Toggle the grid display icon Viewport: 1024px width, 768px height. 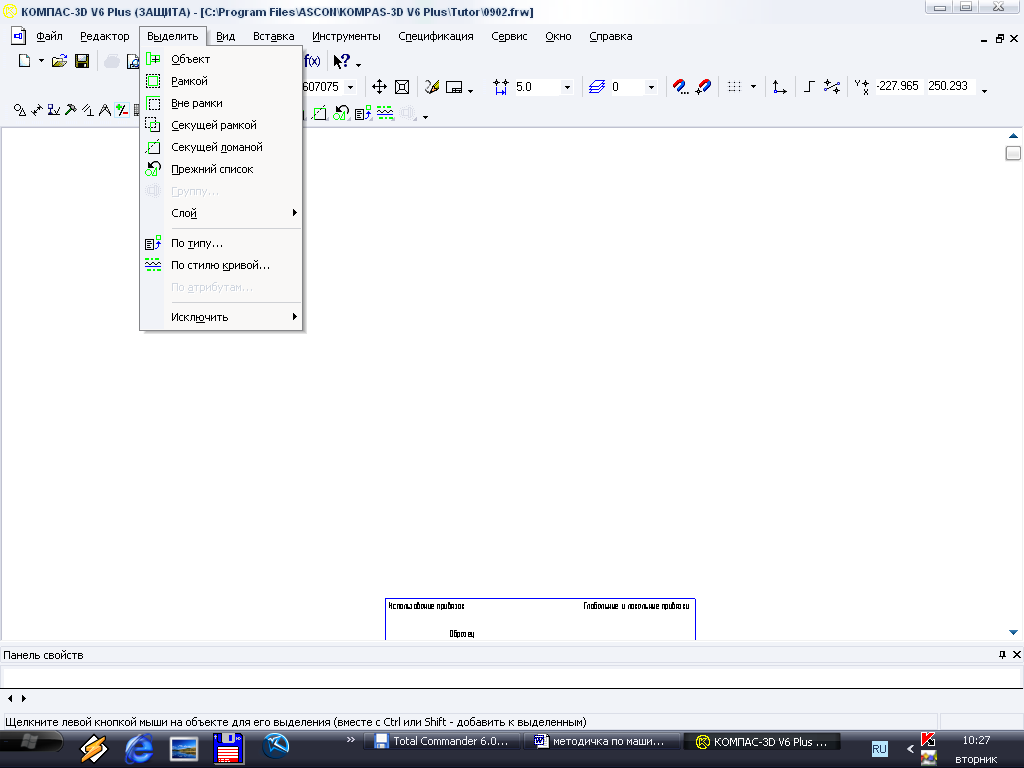click(734, 87)
